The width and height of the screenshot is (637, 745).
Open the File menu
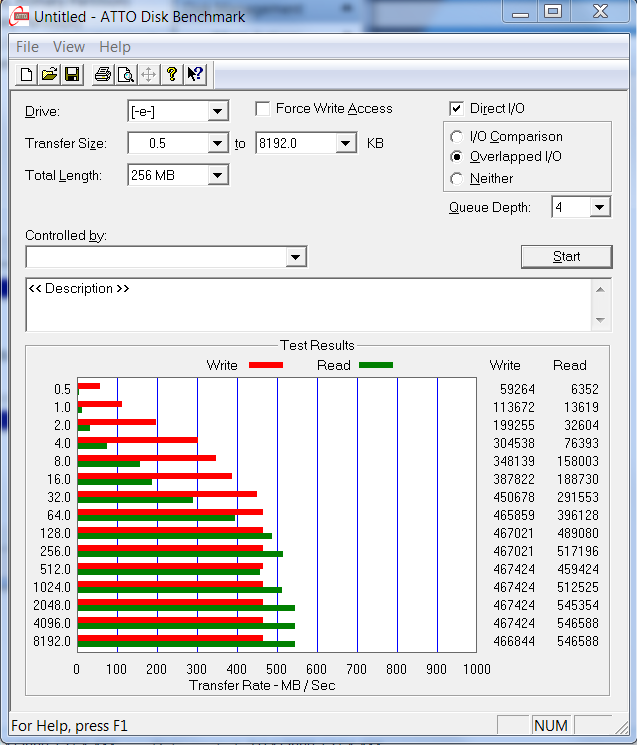point(27,47)
